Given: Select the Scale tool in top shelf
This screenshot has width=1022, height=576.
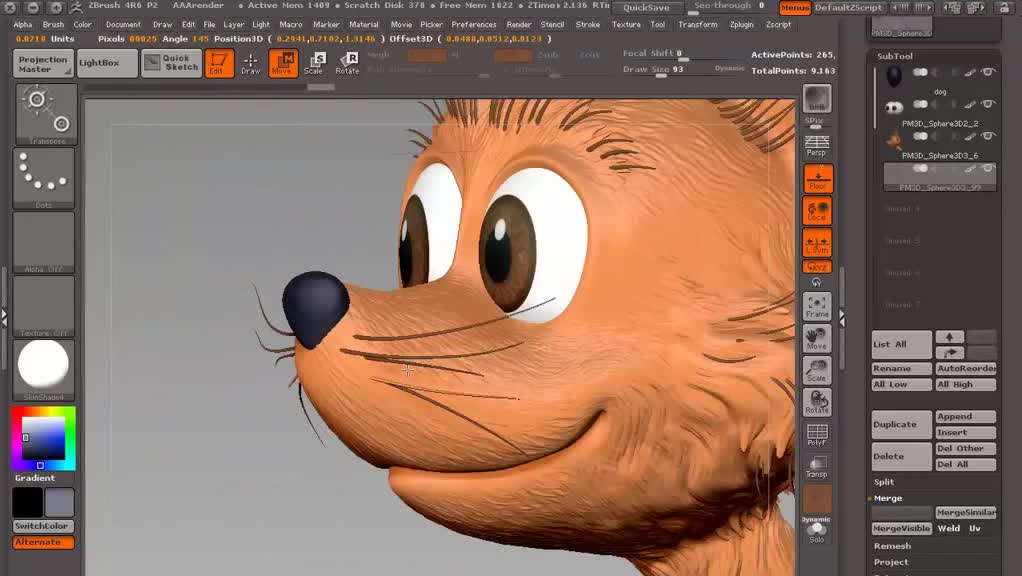Looking at the screenshot, I should pos(314,63).
